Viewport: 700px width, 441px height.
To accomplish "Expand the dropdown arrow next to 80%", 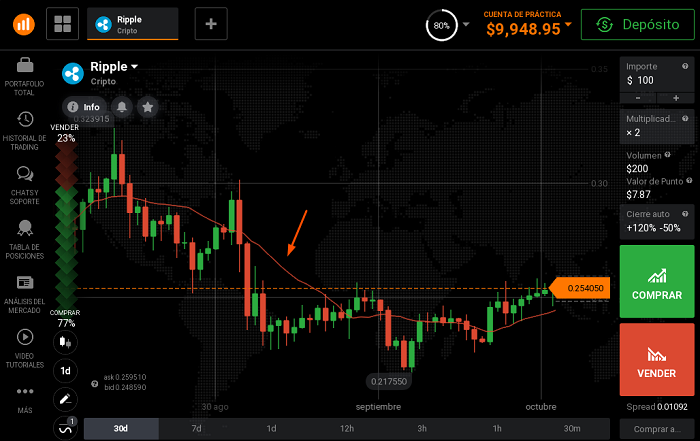I will coord(466,24).
